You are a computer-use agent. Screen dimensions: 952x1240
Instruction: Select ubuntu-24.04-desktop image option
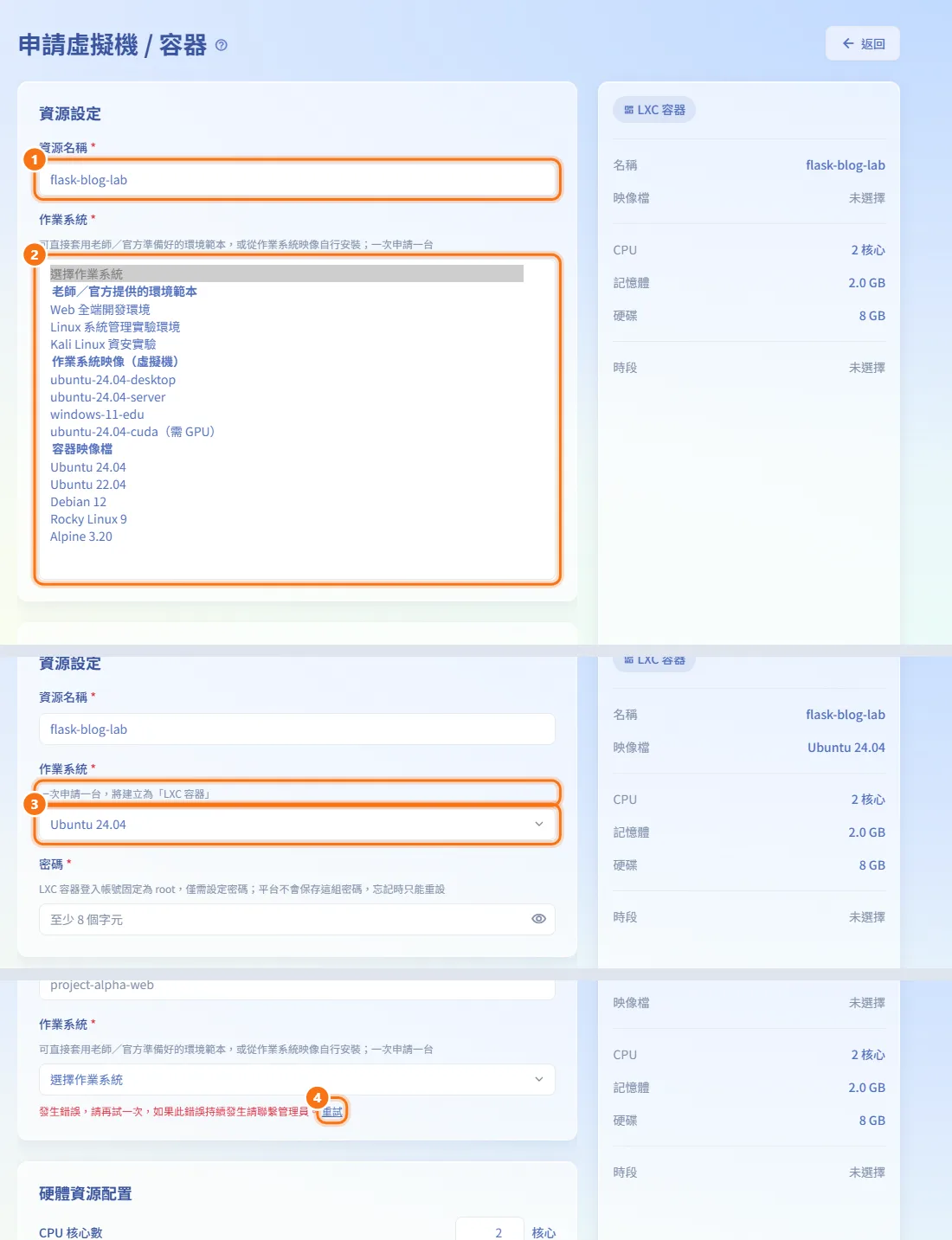click(x=113, y=380)
